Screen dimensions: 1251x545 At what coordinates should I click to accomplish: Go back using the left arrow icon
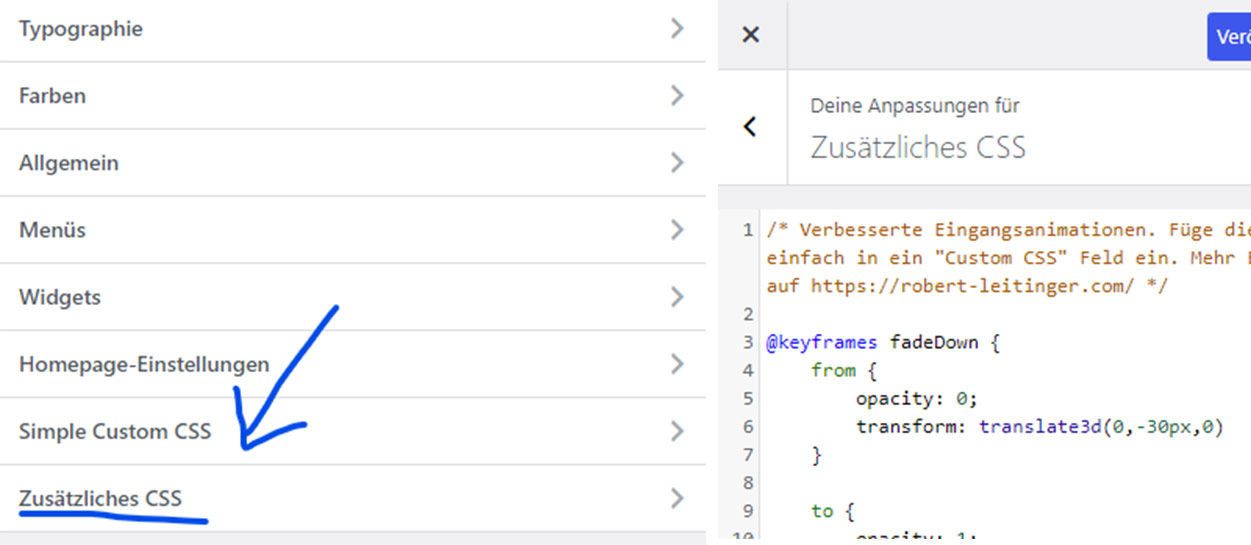(x=751, y=127)
